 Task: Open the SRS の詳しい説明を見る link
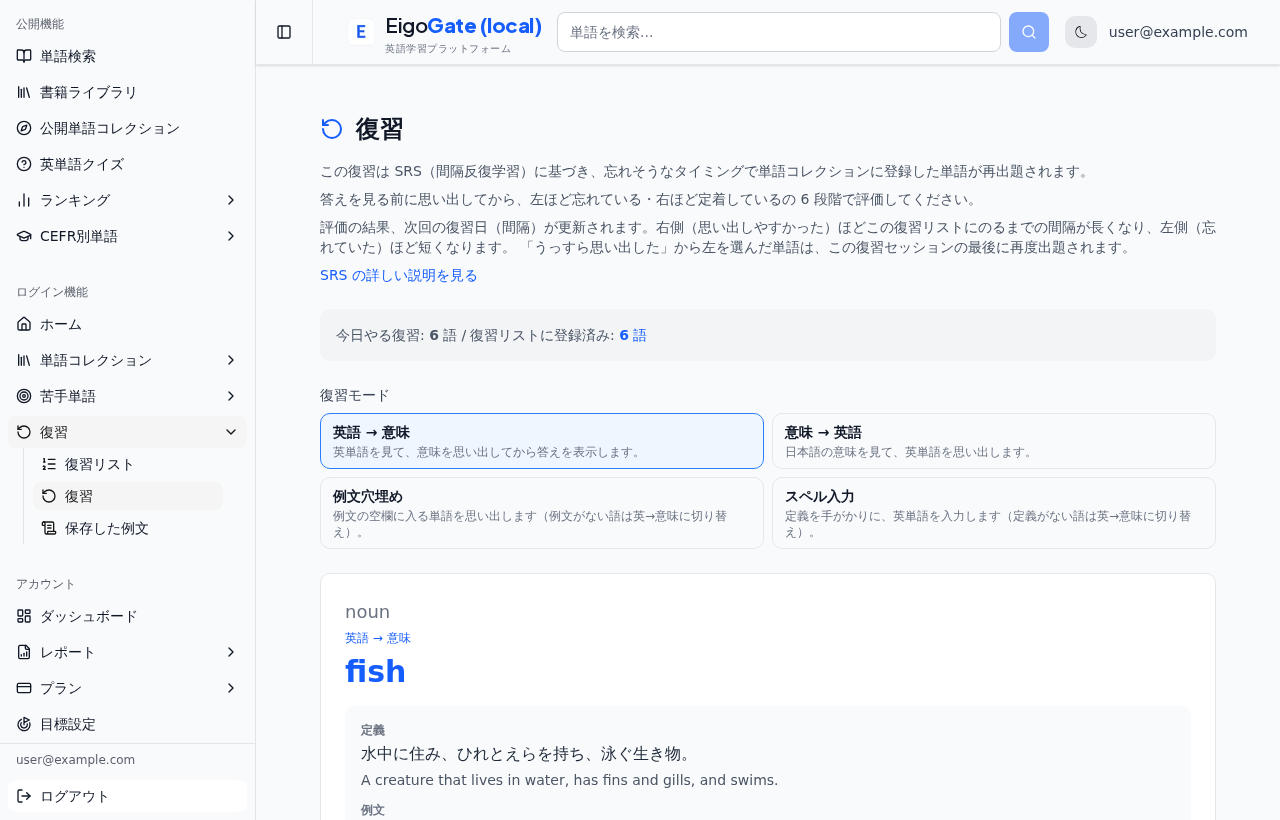click(399, 275)
